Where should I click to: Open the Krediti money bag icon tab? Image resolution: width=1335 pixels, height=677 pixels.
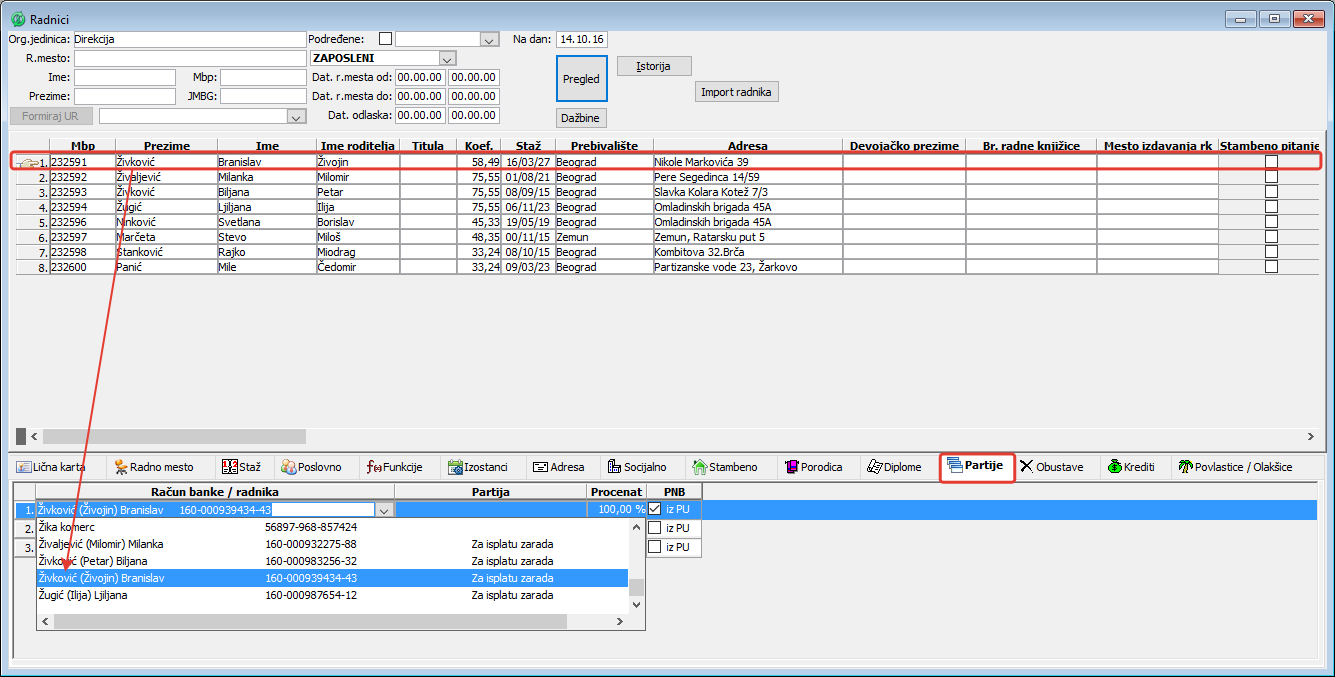pyautogui.click(x=1114, y=467)
